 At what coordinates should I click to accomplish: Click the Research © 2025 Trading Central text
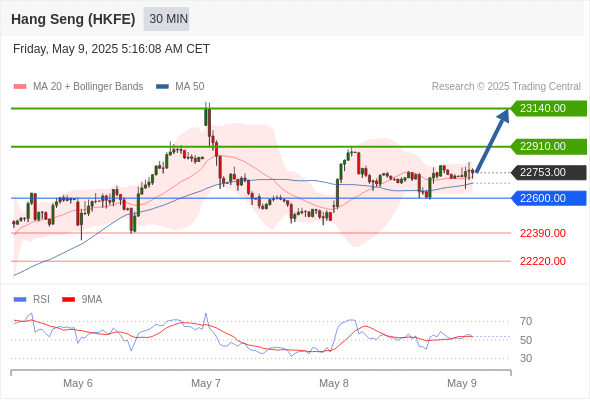506,87
